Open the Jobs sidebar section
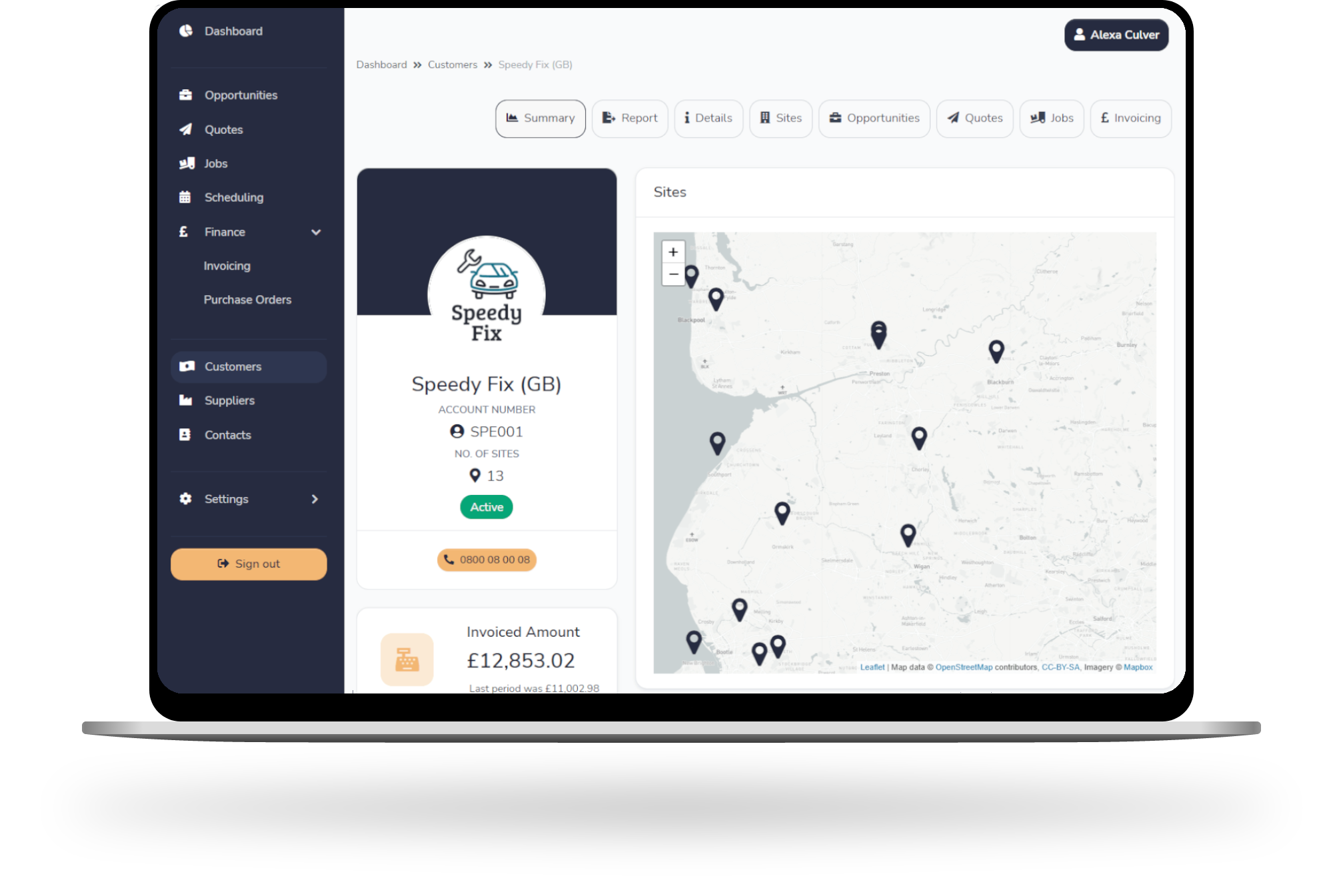1343x896 pixels. (215, 162)
